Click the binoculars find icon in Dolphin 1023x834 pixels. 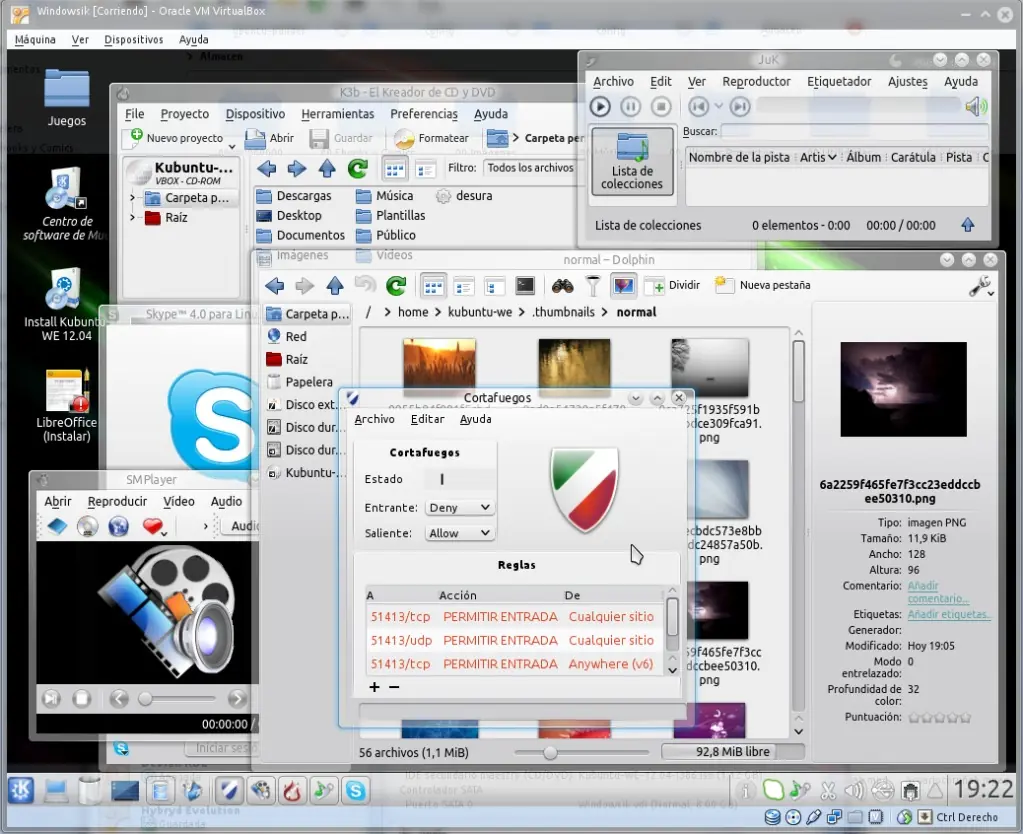coord(562,286)
